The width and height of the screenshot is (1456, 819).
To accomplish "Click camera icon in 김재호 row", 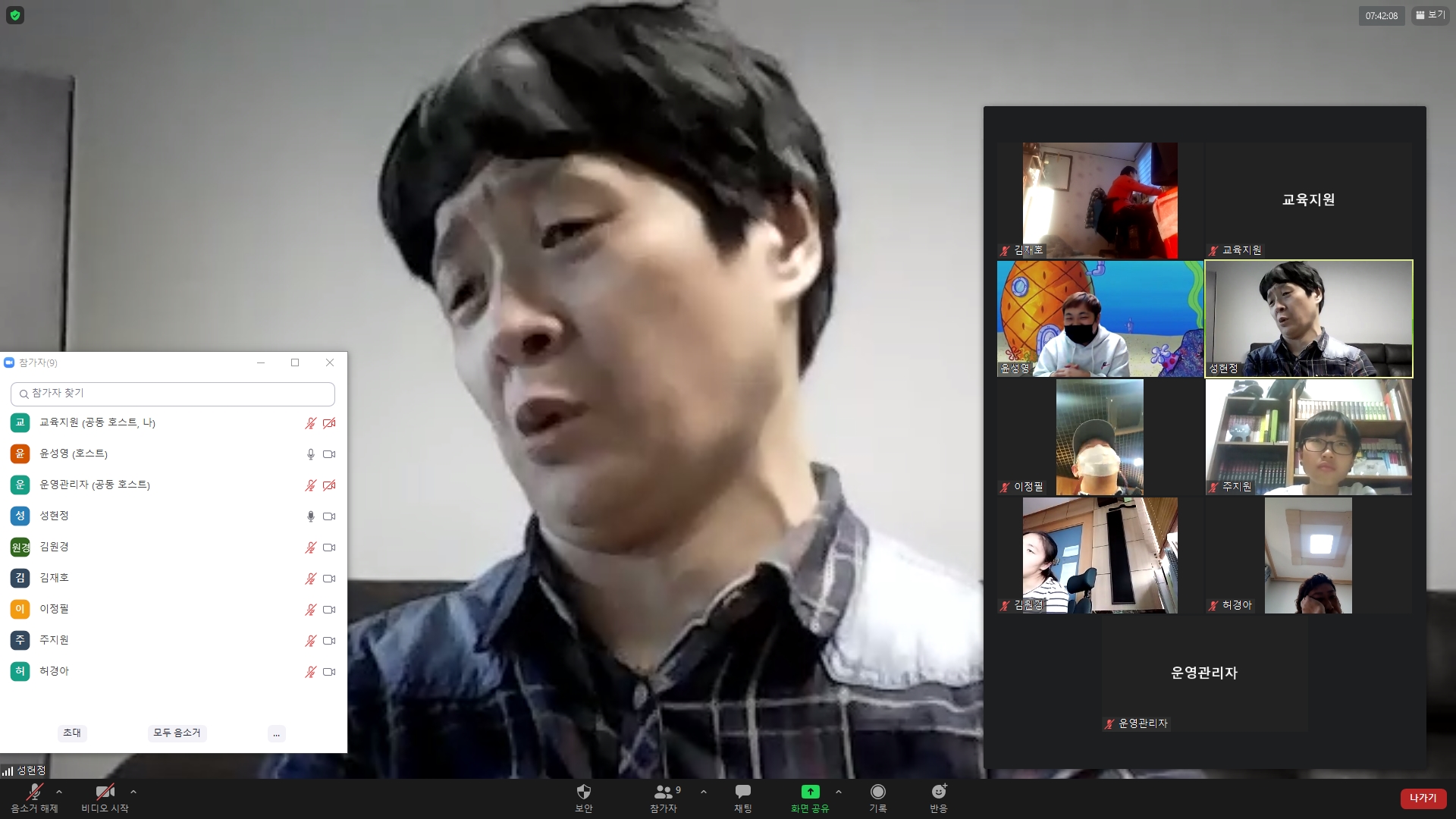I will click(x=329, y=579).
